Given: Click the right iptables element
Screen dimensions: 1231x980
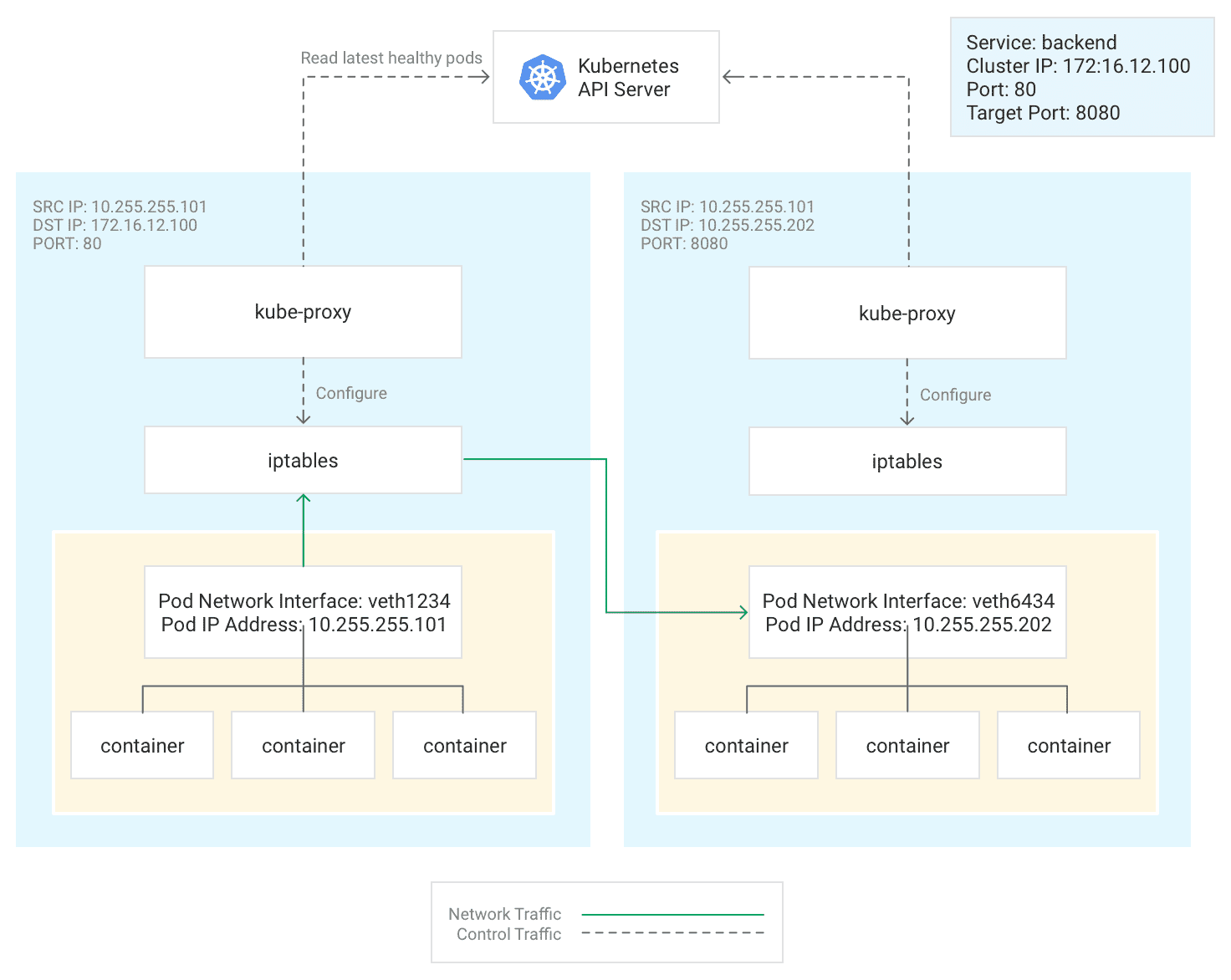Looking at the screenshot, I should click(x=907, y=461).
